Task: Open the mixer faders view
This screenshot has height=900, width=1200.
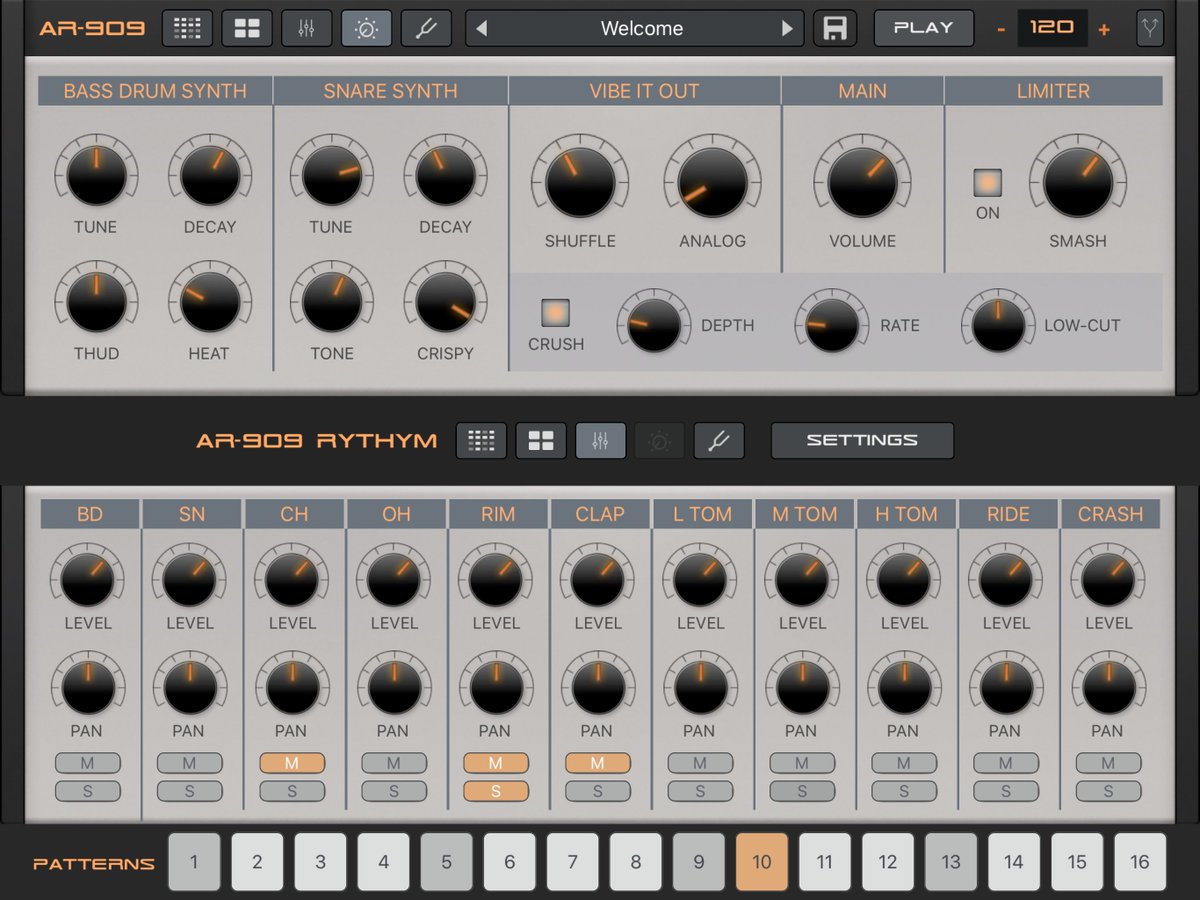Action: click(x=306, y=28)
